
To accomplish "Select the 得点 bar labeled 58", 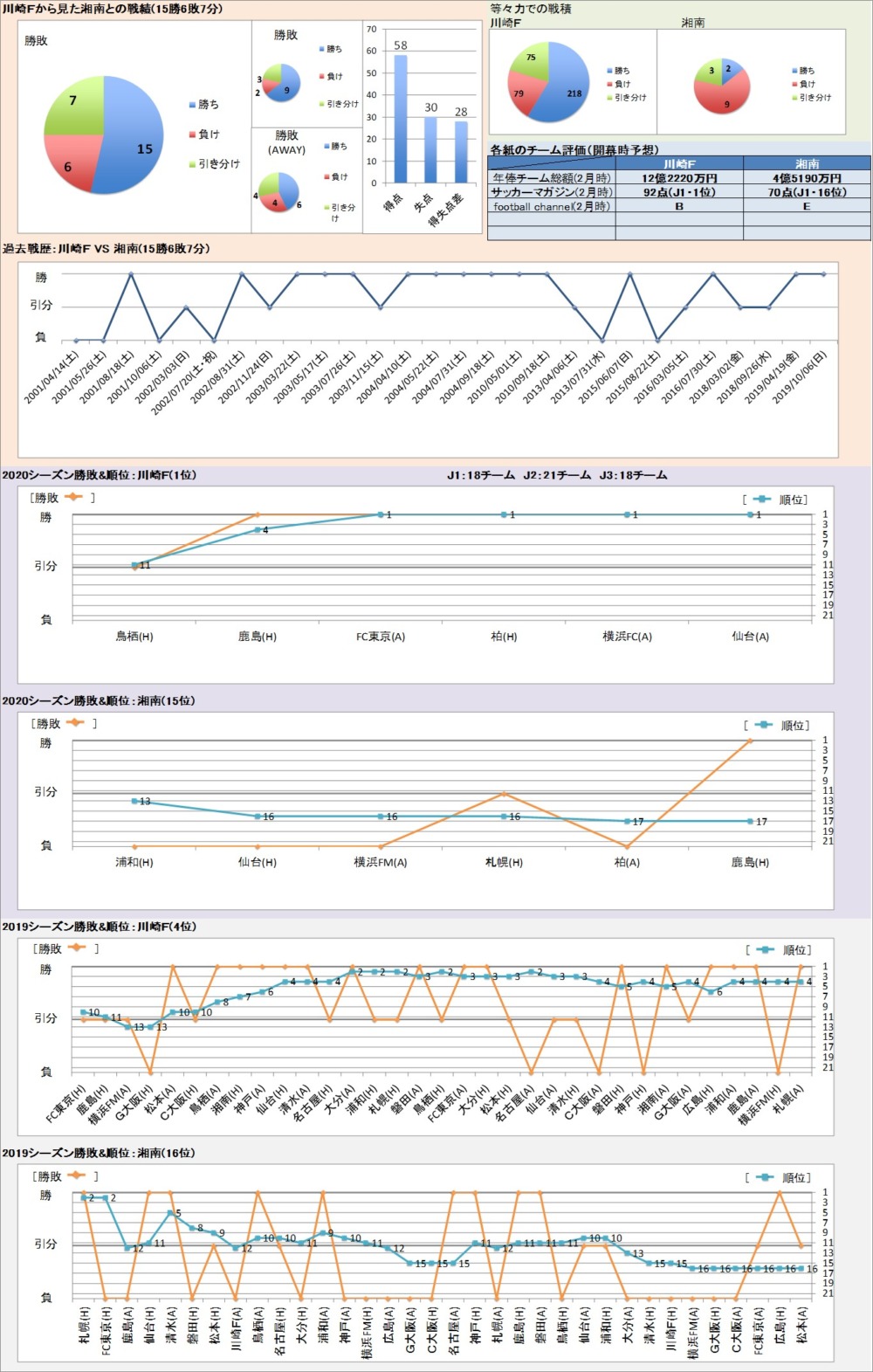I will pyautogui.click(x=401, y=119).
